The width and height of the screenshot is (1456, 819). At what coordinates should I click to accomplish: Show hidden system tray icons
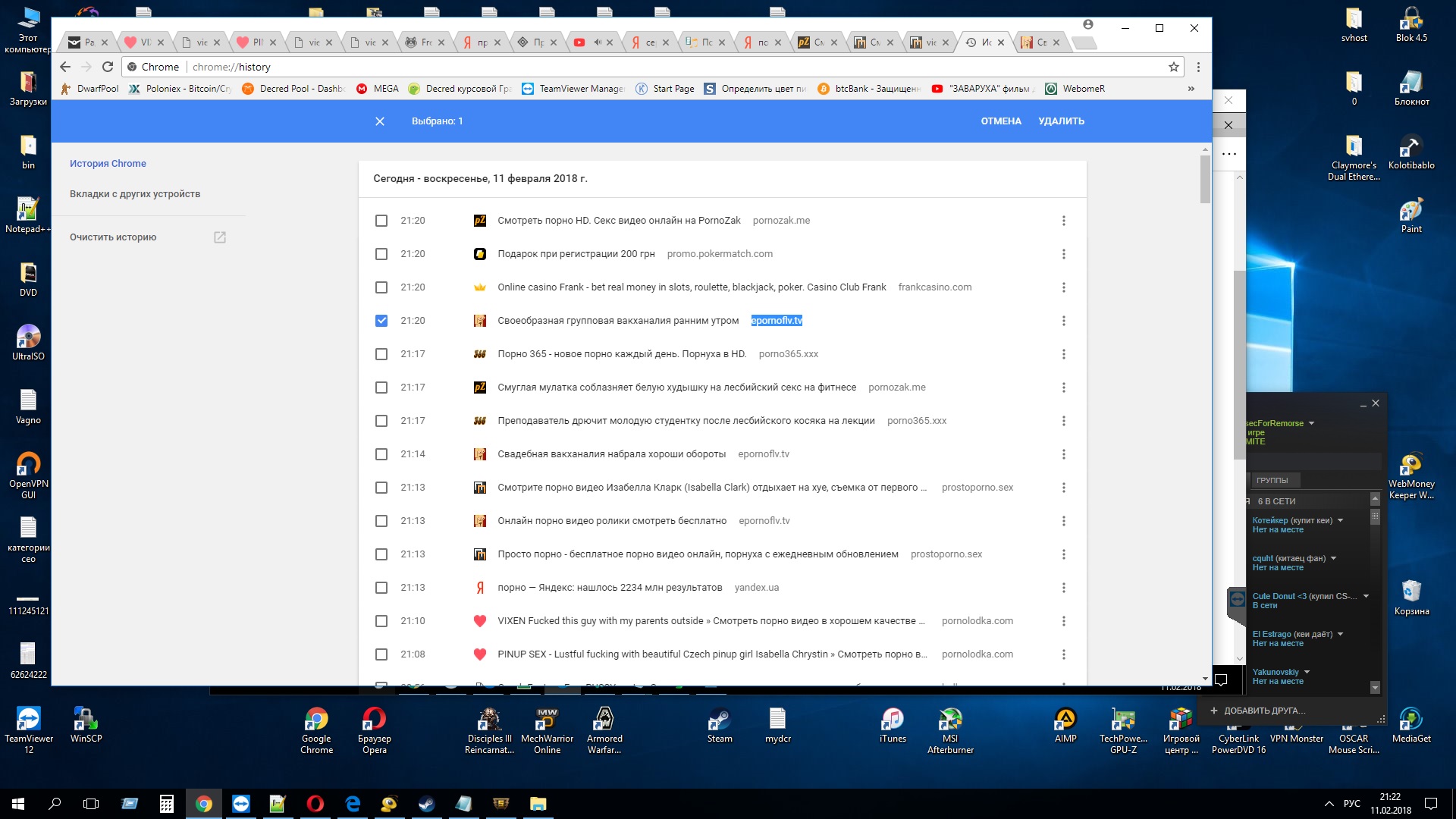(x=1329, y=804)
